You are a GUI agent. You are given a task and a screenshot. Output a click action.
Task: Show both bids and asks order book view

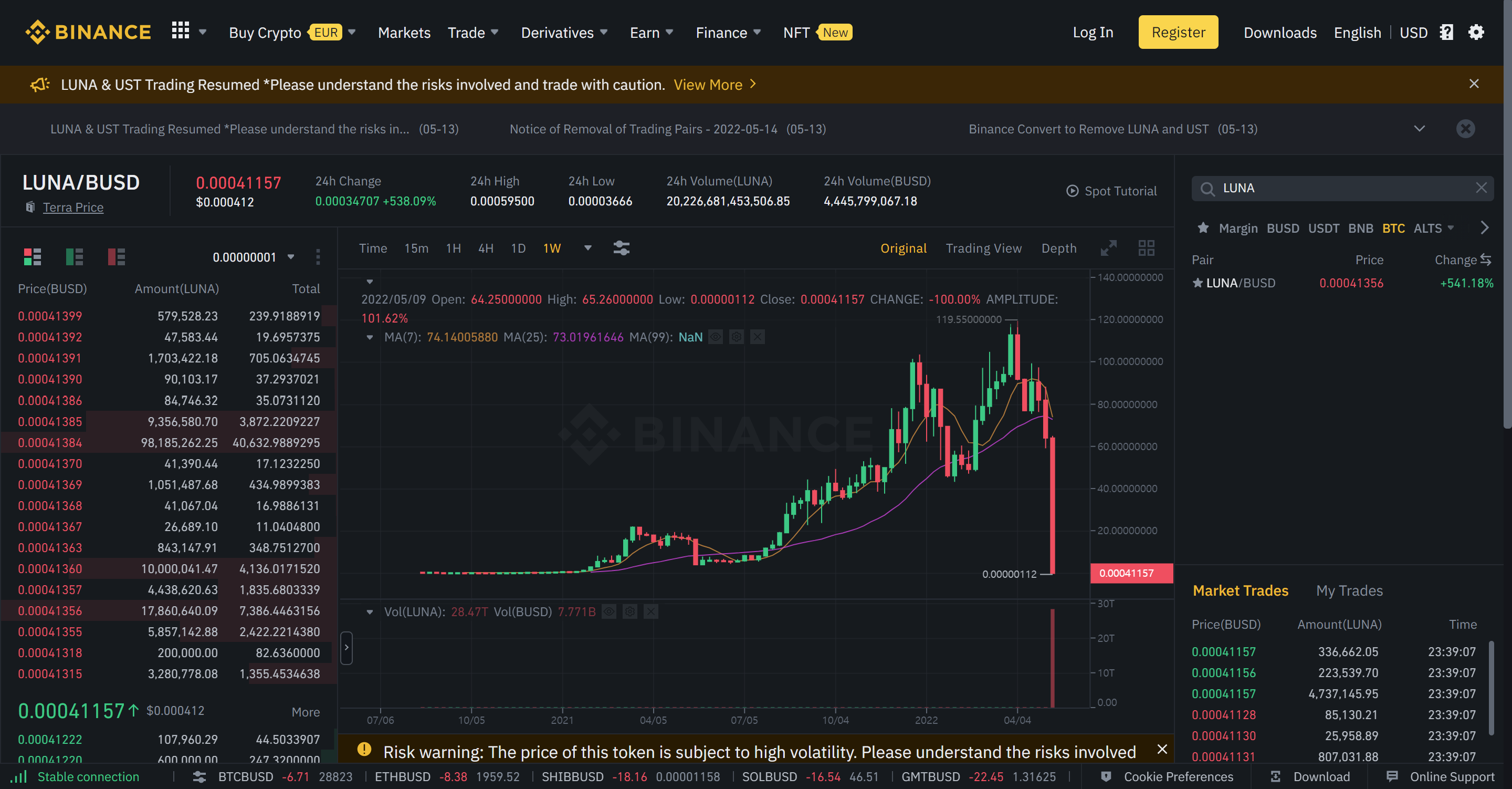coord(32,257)
